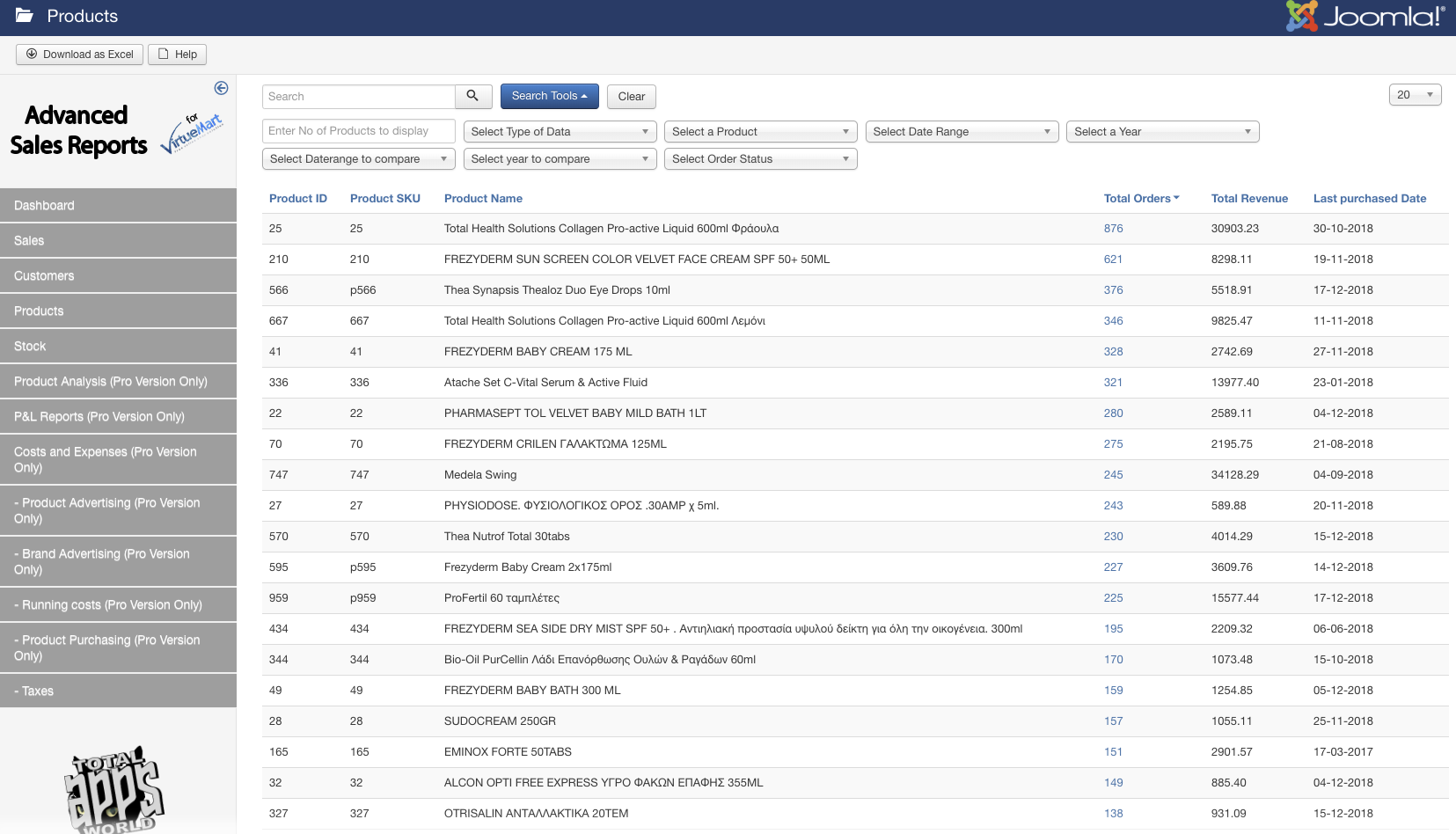Click Atache Set C-Vital Serum & Active Fluid

545,383
